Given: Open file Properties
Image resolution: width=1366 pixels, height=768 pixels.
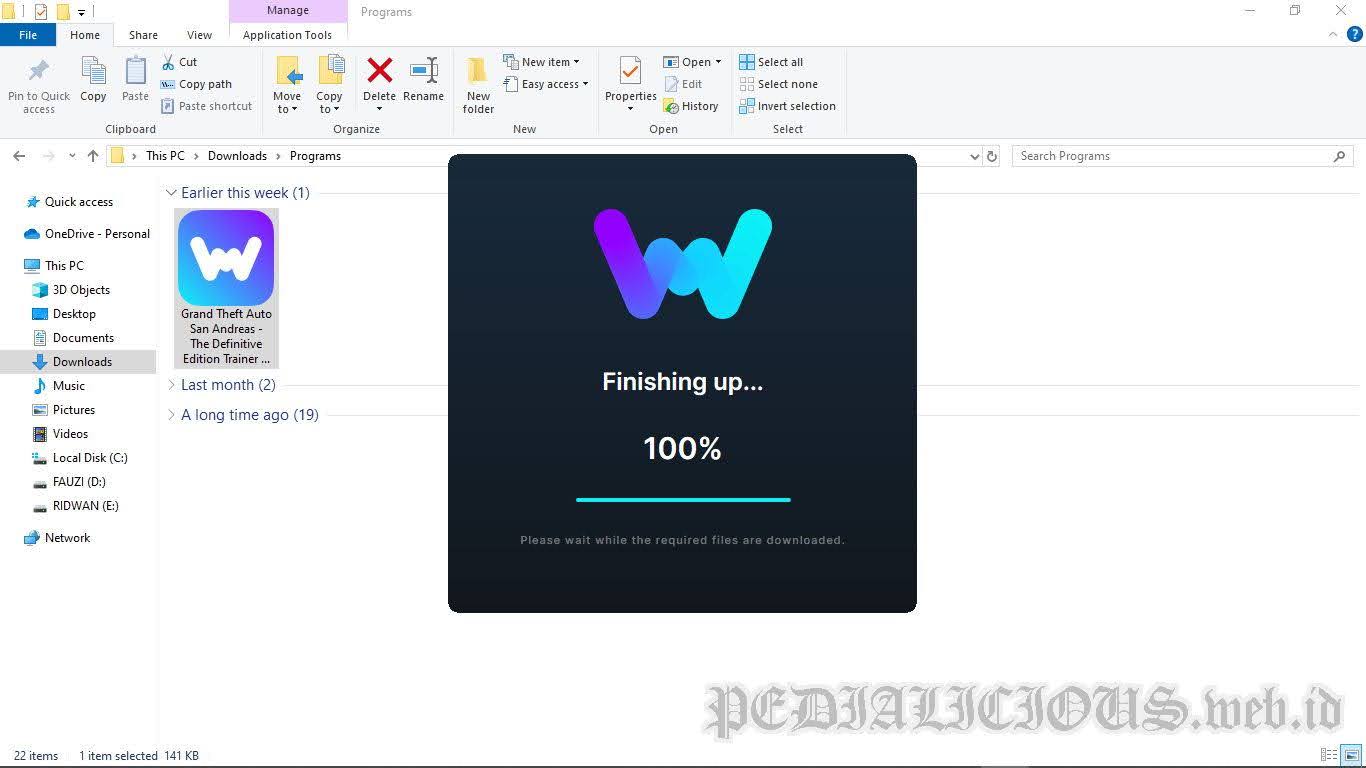Looking at the screenshot, I should click(630, 85).
